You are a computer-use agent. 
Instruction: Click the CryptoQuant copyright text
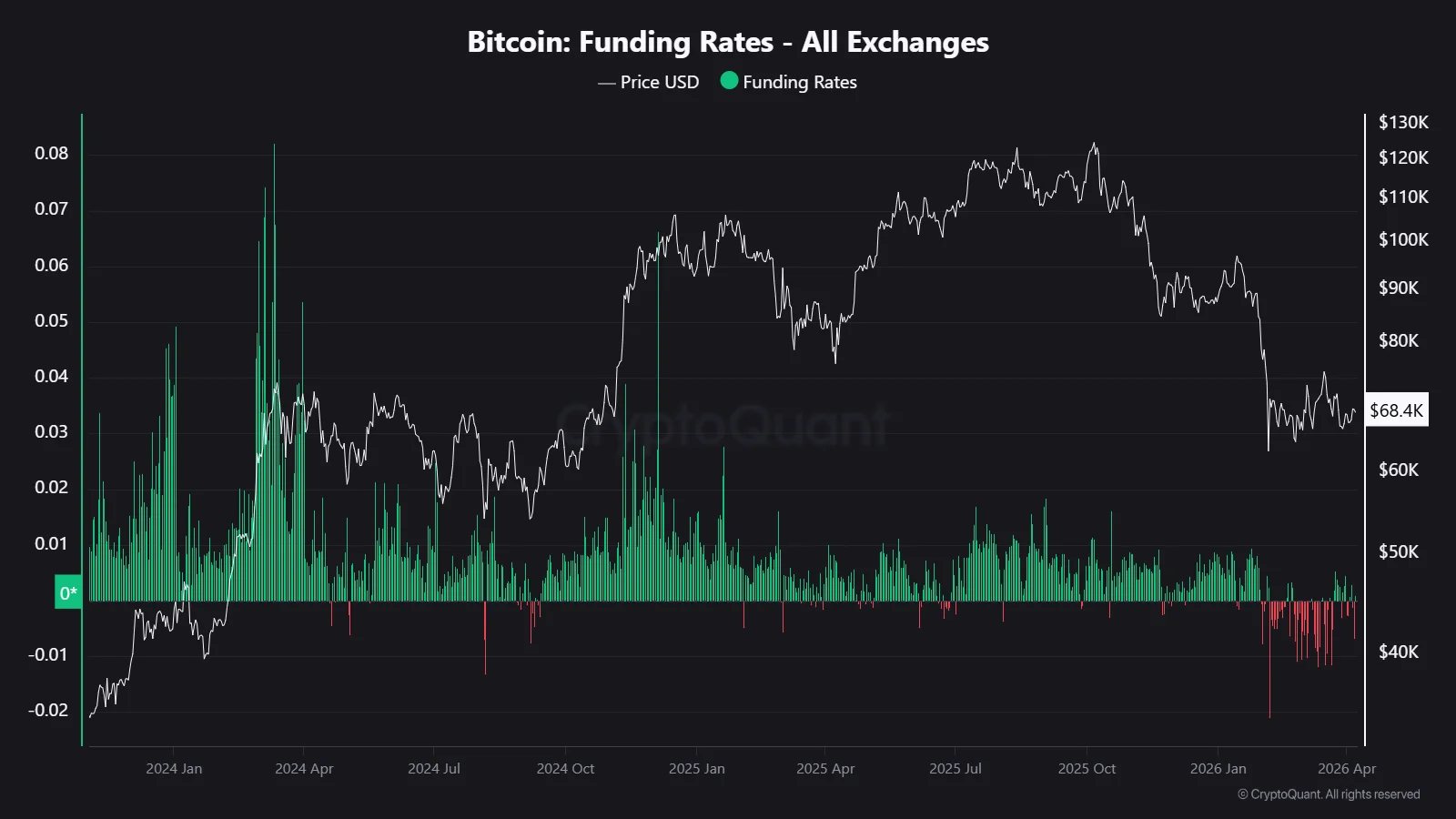(x=1329, y=794)
